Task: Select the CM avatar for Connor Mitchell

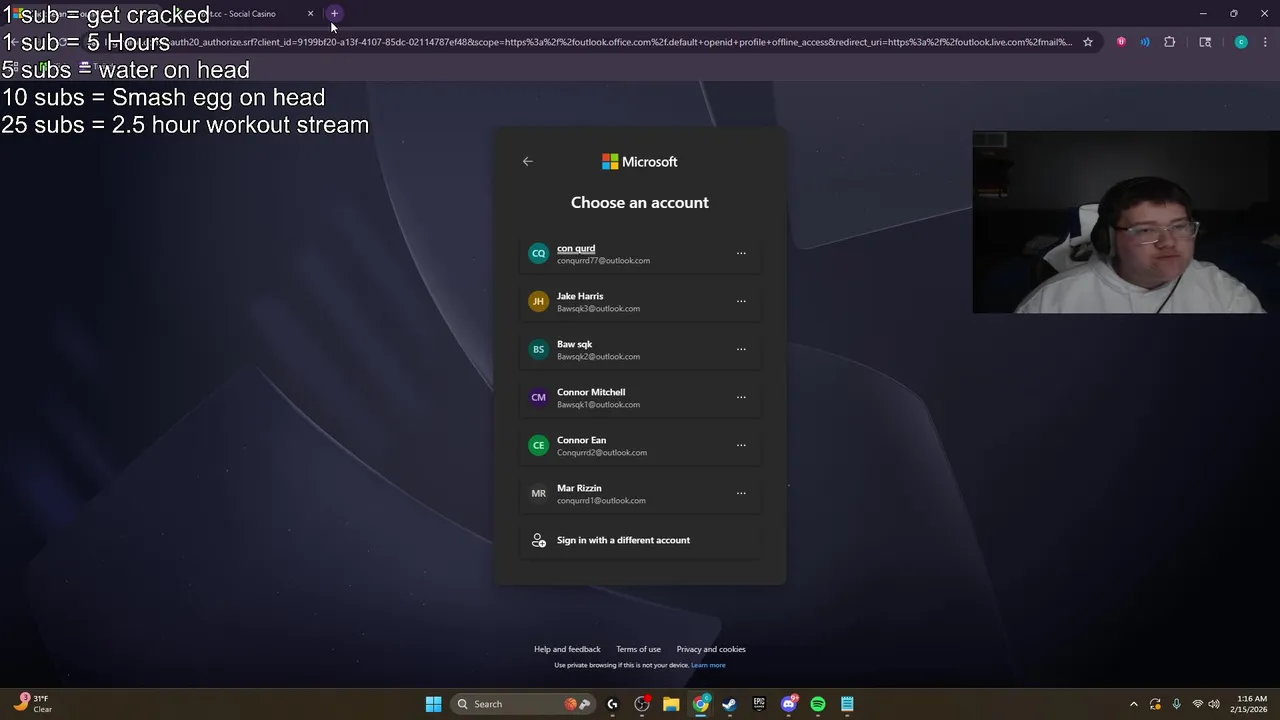Action: pyautogui.click(x=538, y=397)
